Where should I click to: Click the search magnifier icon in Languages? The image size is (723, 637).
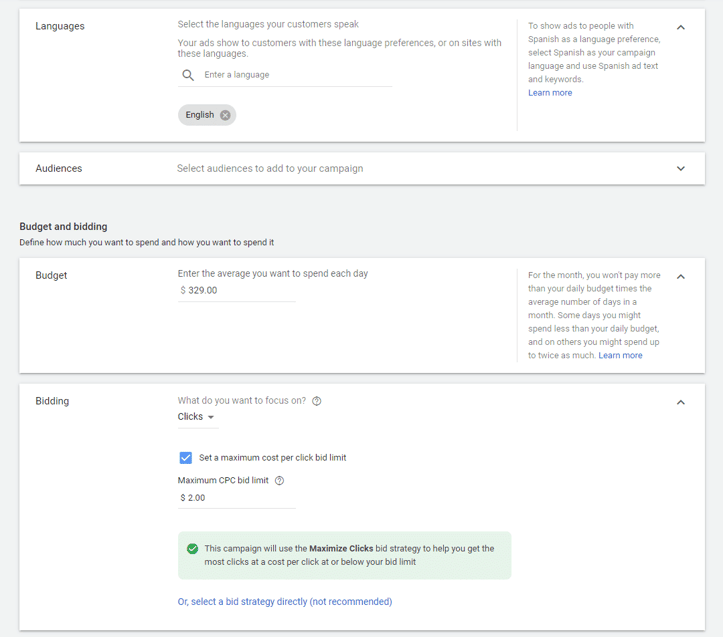coord(188,75)
